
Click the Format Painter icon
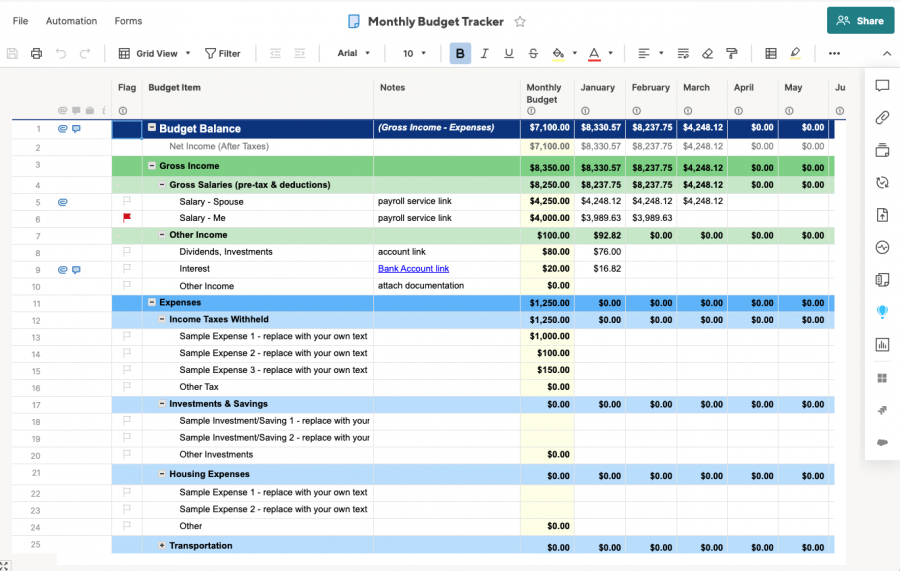click(732, 53)
